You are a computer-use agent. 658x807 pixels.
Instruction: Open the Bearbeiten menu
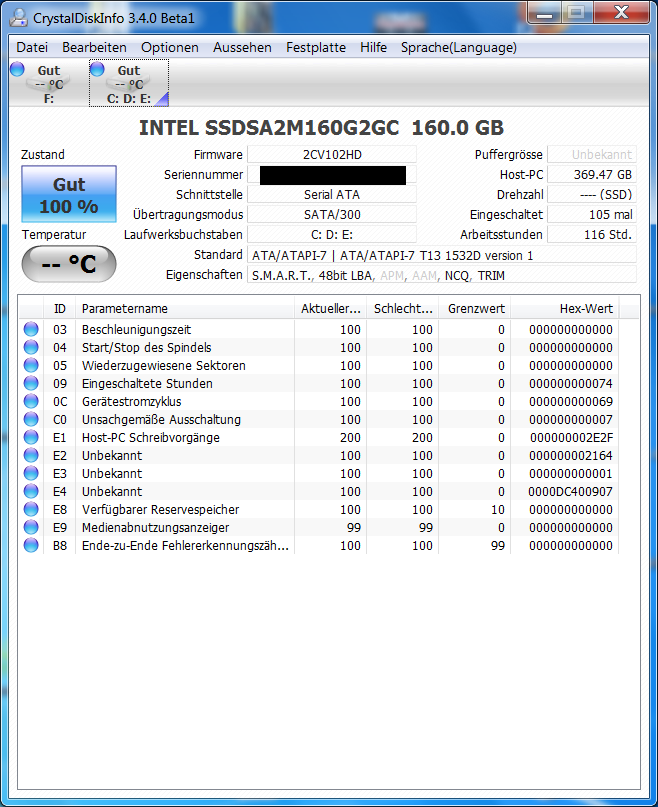[x=94, y=47]
